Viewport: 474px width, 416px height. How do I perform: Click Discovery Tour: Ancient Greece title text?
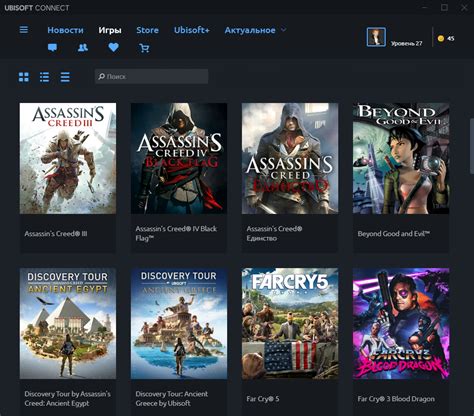tap(172, 398)
